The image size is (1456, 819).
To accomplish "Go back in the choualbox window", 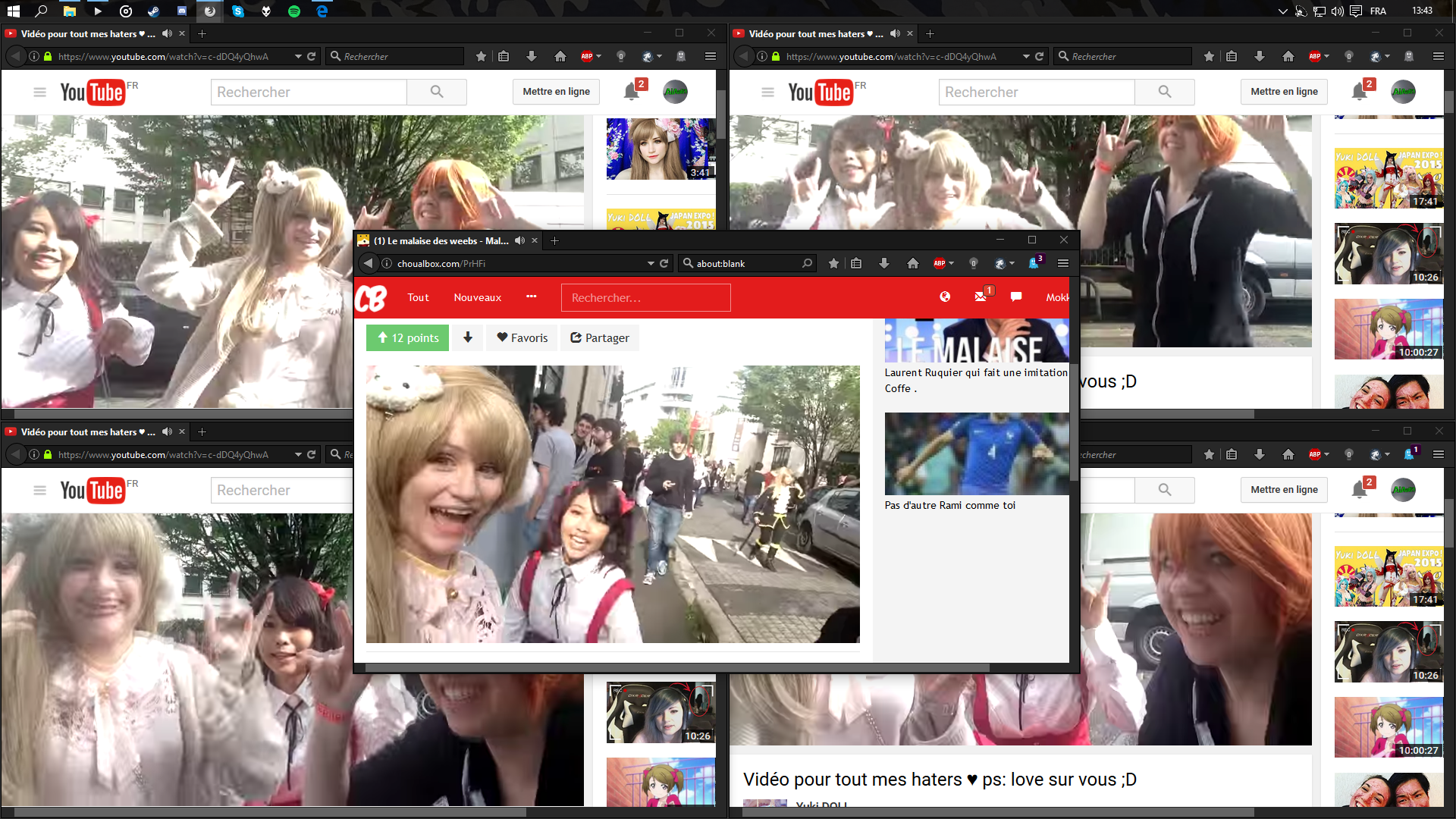I will coord(368,263).
